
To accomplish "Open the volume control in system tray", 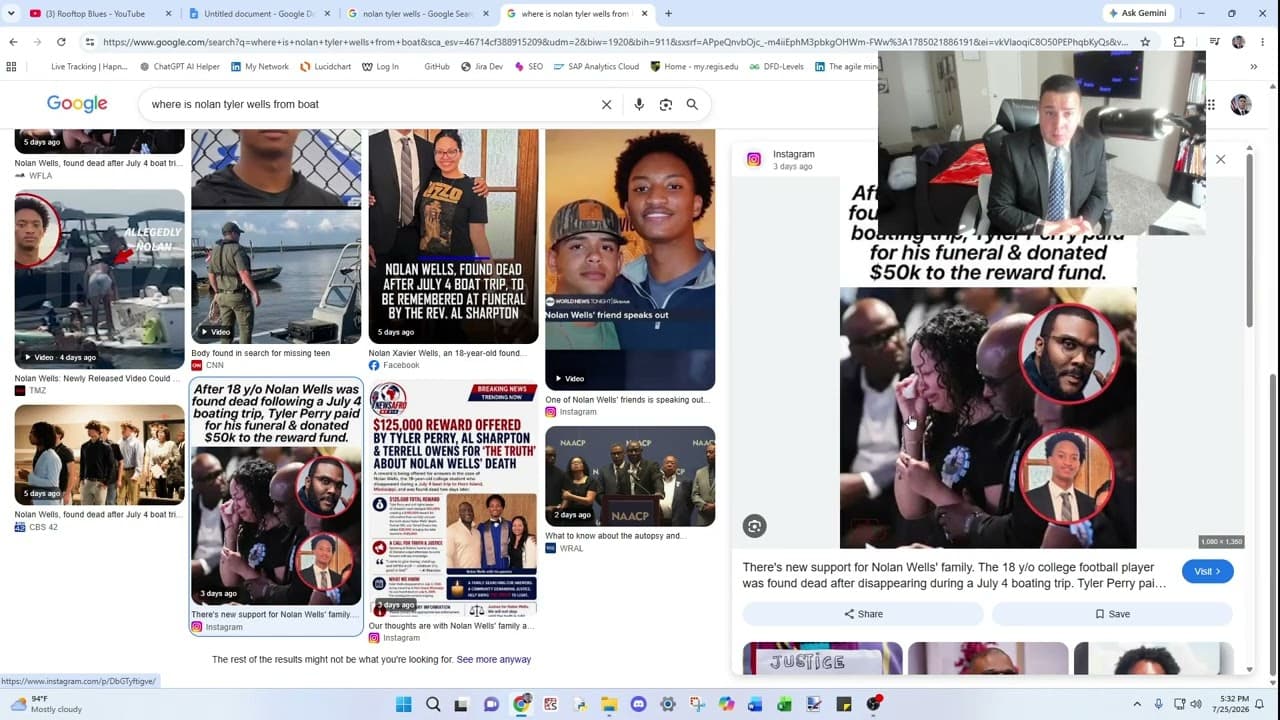I will click(1196, 704).
